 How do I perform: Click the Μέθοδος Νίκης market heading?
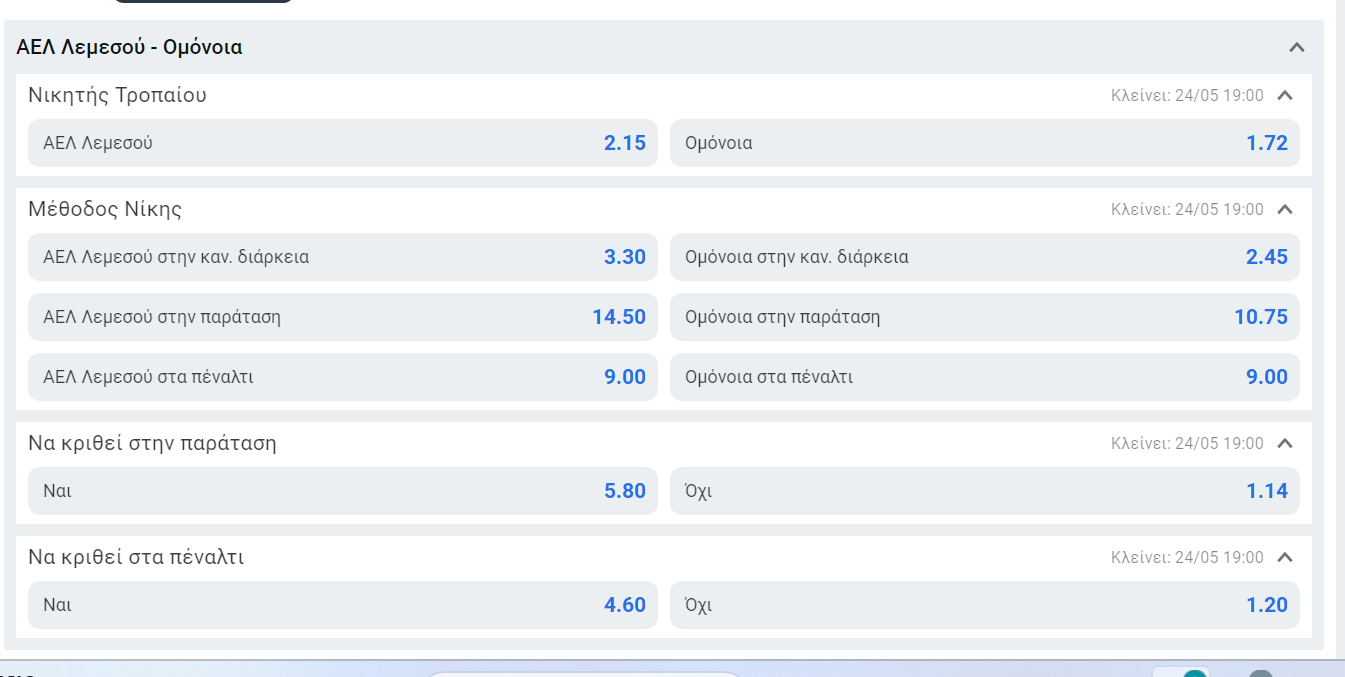click(105, 210)
